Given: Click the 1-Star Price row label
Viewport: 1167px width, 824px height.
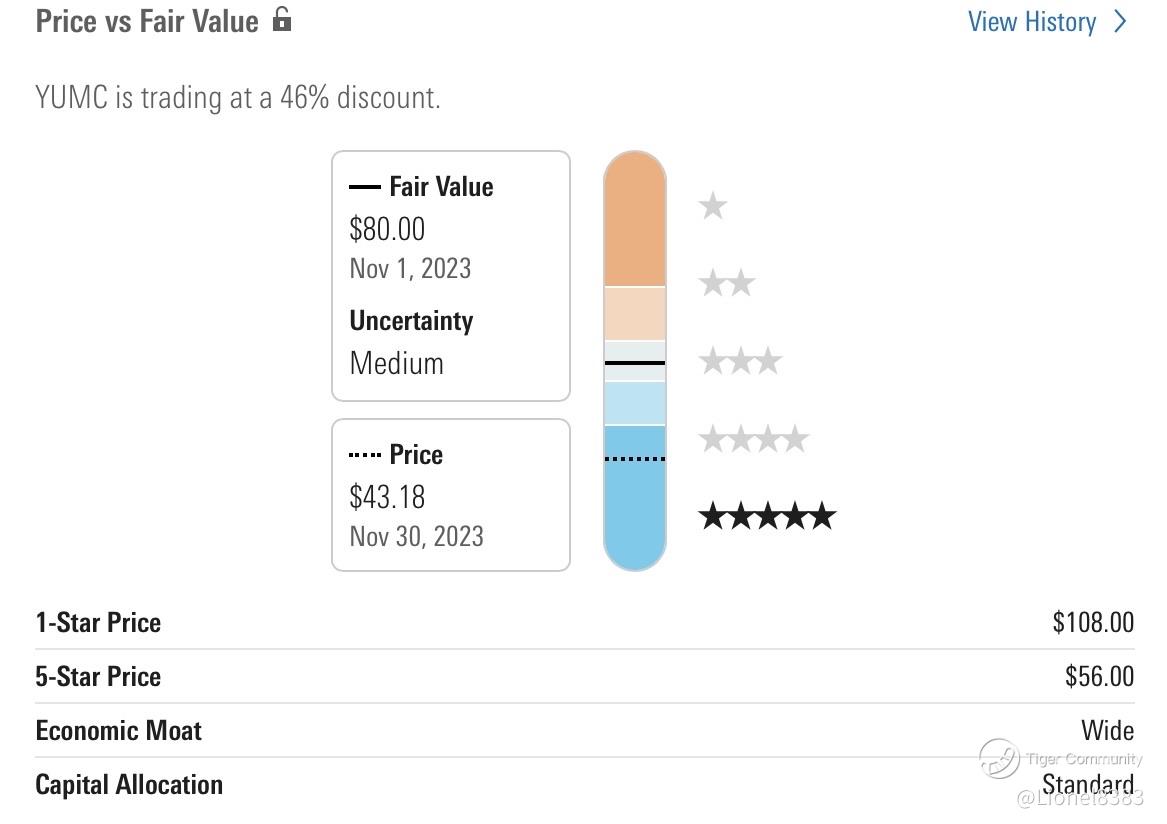Looking at the screenshot, I should click(98, 622).
